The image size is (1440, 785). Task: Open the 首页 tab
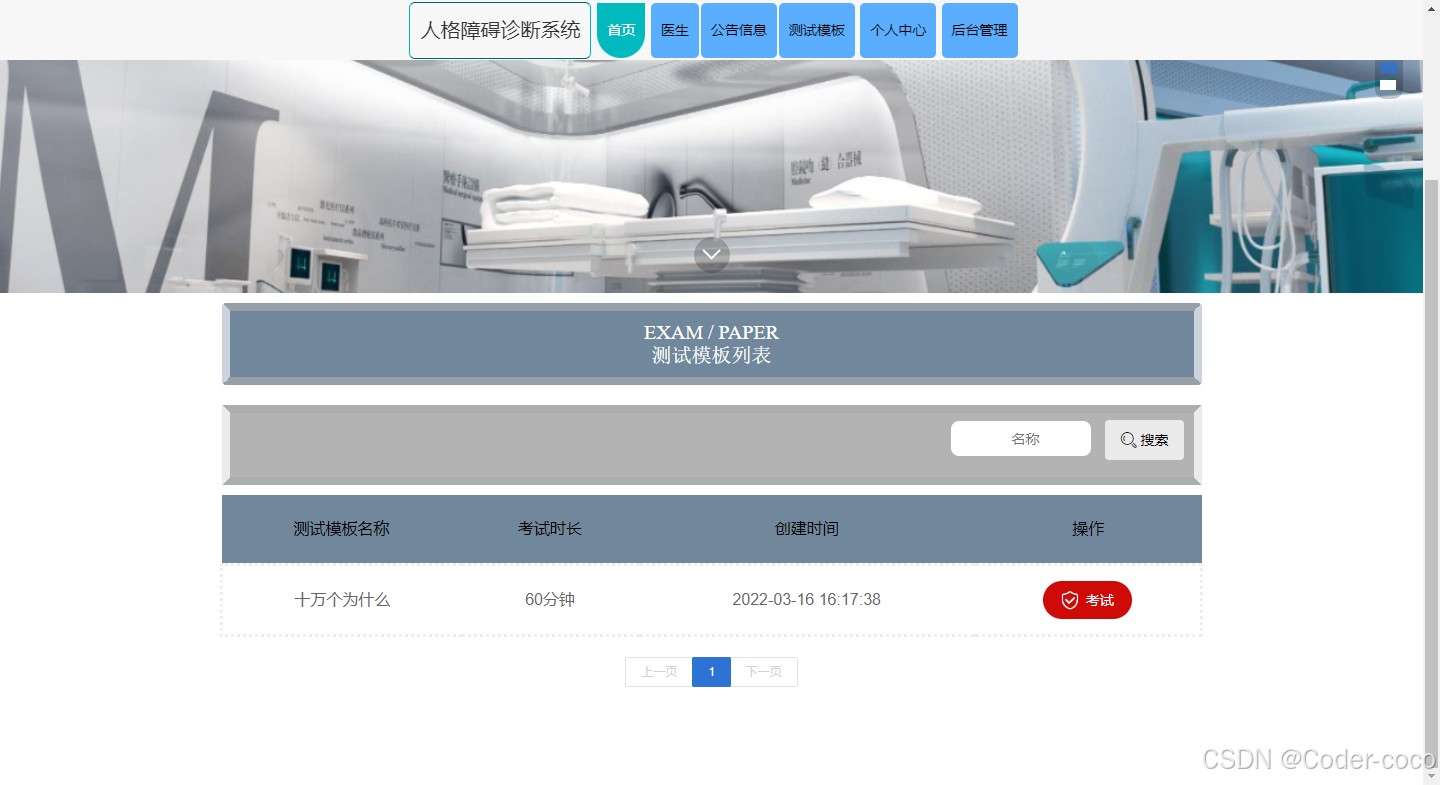[x=621, y=30]
